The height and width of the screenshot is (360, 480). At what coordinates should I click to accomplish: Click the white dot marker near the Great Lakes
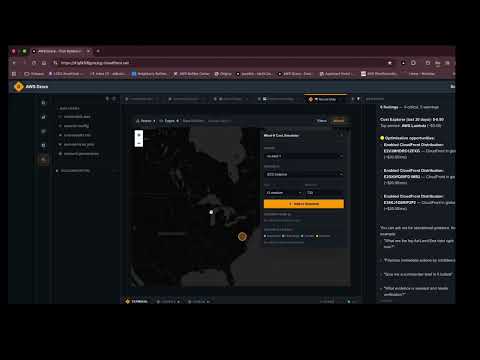[x=211, y=212]
